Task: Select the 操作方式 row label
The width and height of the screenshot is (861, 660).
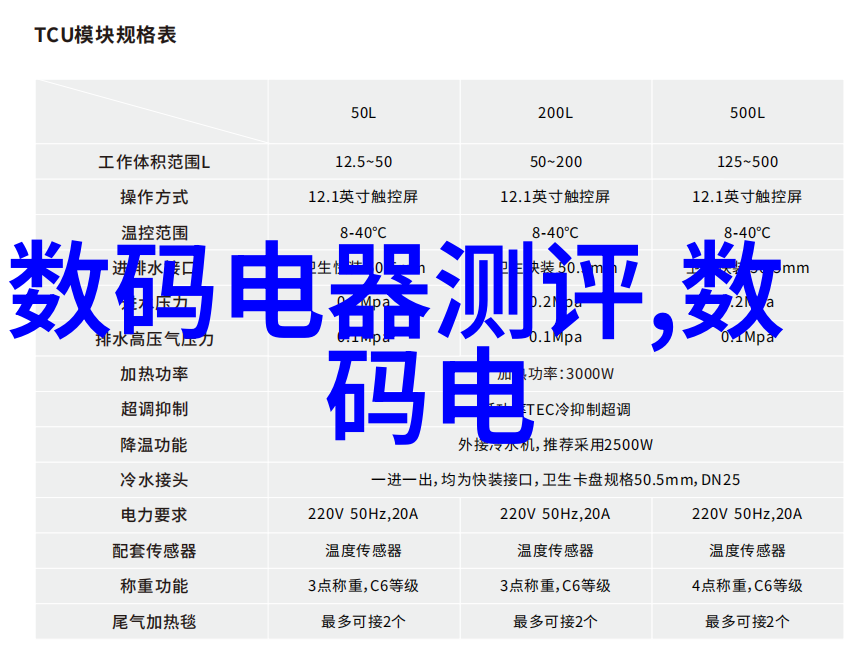Action: click(154, 197)
